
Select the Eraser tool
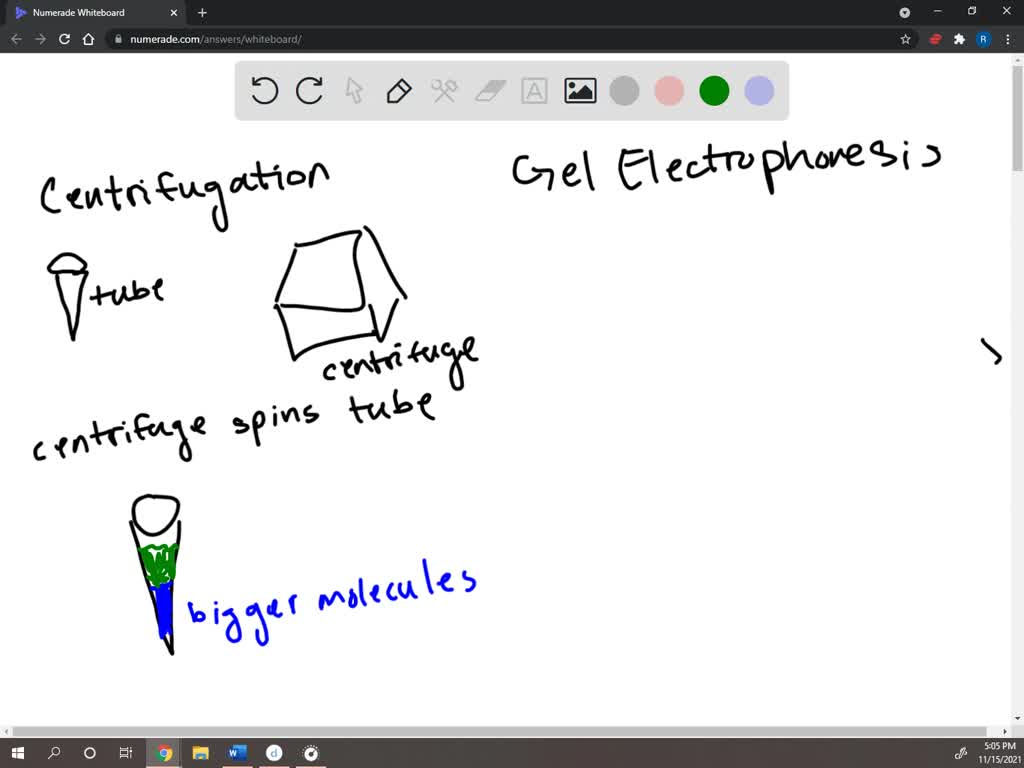coord(489,90)
